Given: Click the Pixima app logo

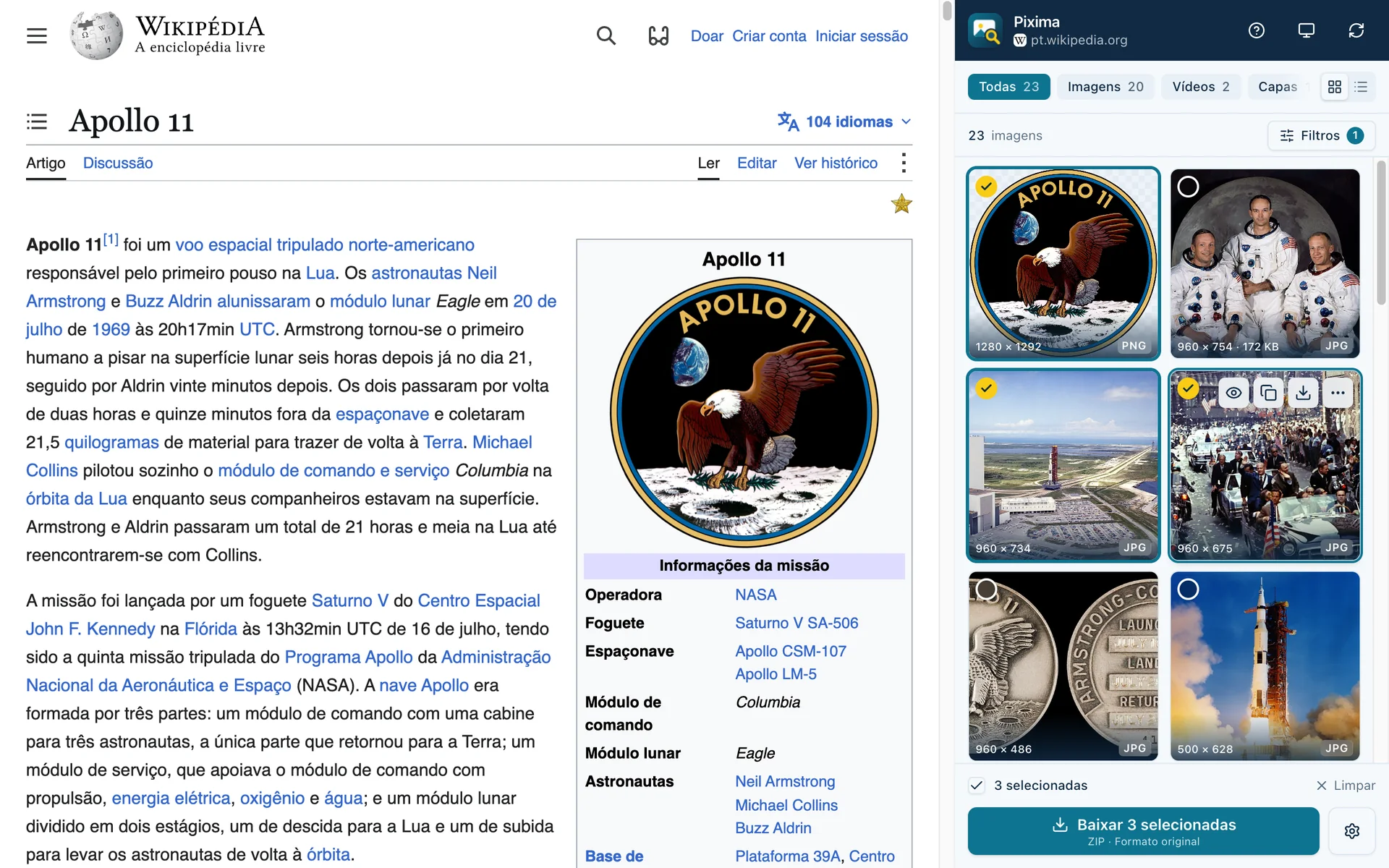Looking at the screenshot, I should (x=985, y=30).
